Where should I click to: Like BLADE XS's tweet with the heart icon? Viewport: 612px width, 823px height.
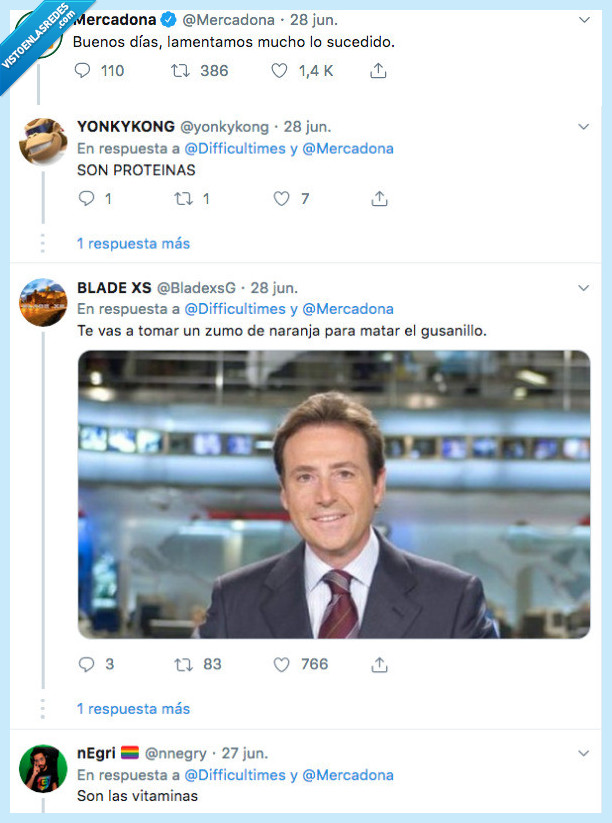coord(283,664)
